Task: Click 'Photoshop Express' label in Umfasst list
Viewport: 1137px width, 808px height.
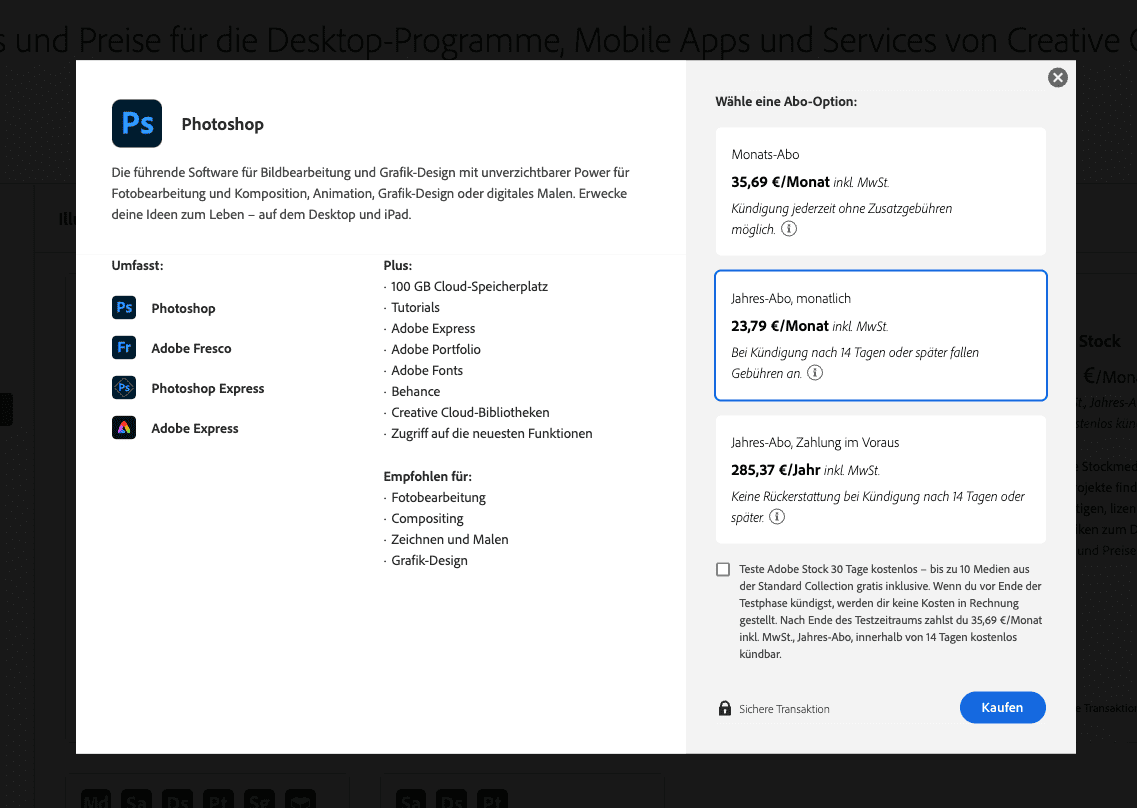Action: tap(207, 388)
